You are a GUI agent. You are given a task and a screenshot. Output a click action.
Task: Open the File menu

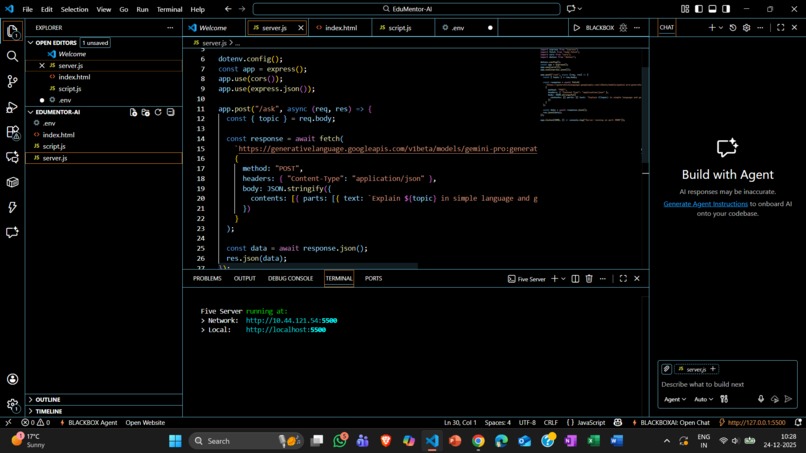[27, 9]
